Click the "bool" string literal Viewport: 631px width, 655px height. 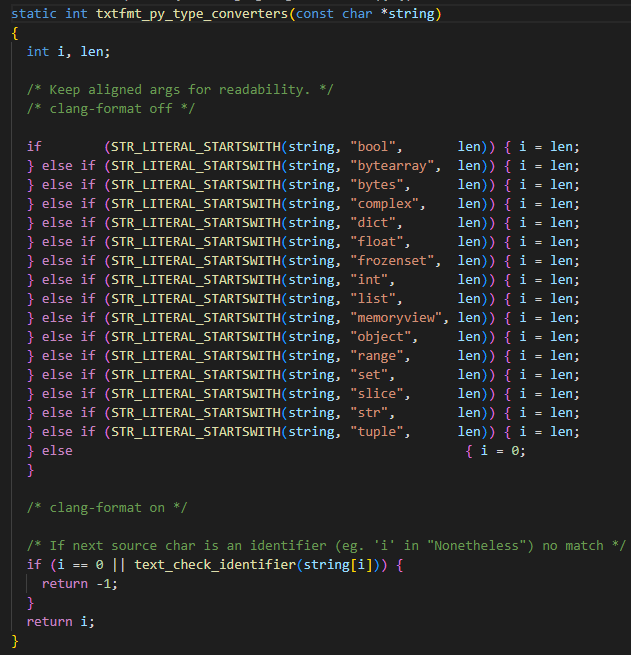tap(373, 147)
